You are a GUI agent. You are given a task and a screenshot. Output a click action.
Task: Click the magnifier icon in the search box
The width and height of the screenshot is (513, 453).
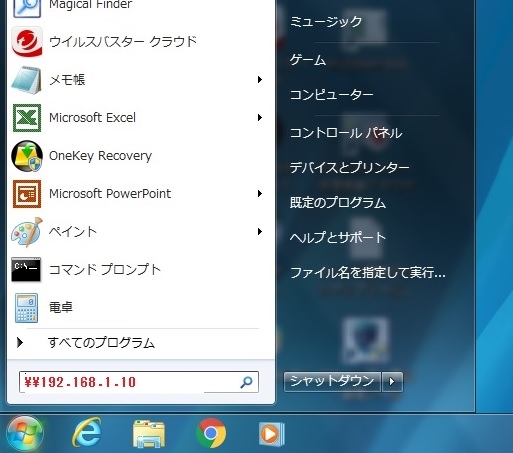(246, 382)
